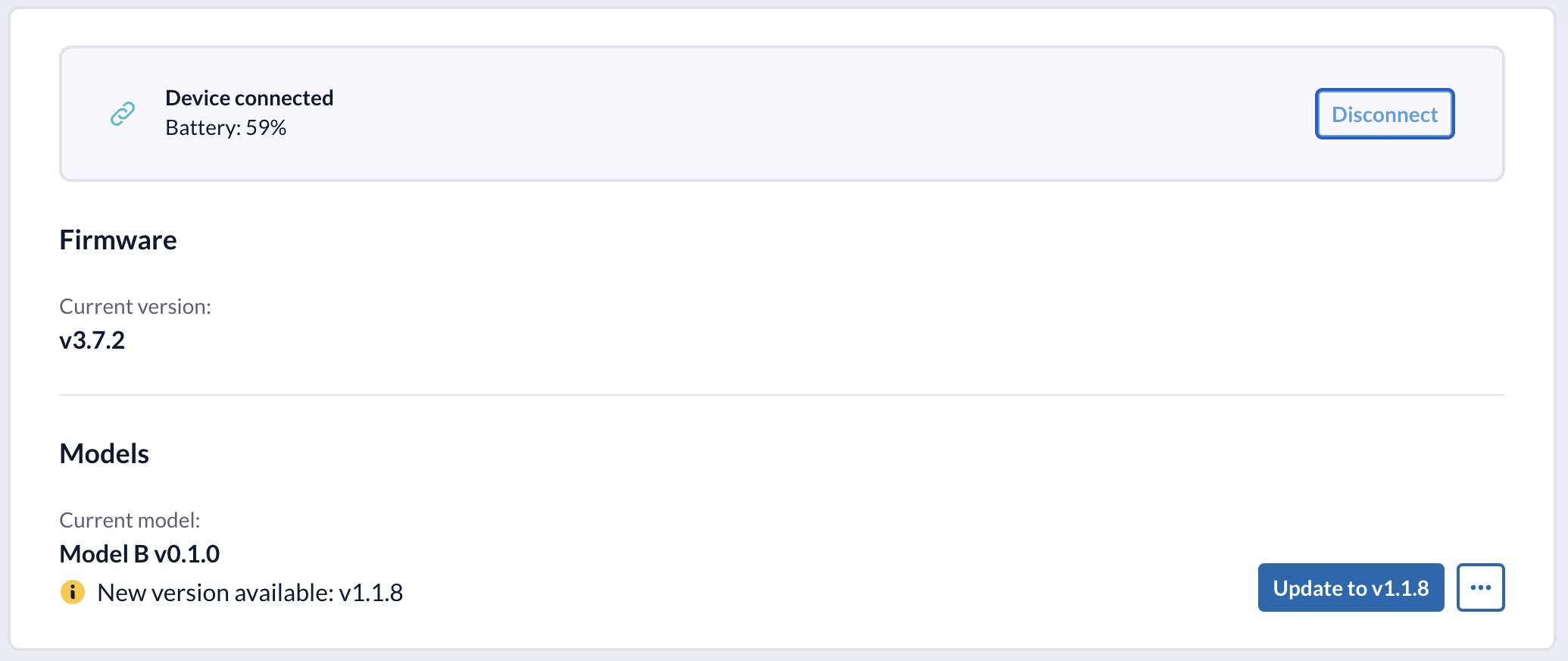Click the chain link connection icon
The height and width of the screenshot is (661, 1568).
point(123,114)
